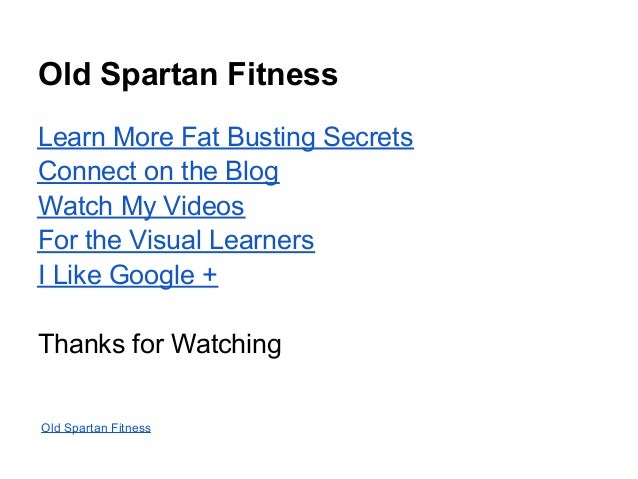
Task: Click the word Videos in third link
Action: coord(203,206)
